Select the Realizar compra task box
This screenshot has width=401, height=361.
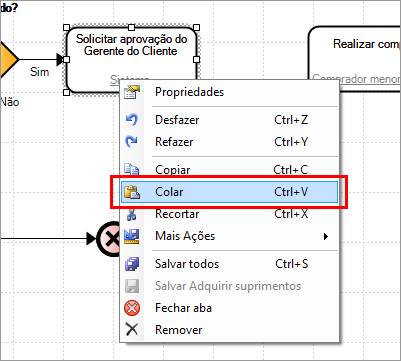pyautogui.click(x=354, y=59)
